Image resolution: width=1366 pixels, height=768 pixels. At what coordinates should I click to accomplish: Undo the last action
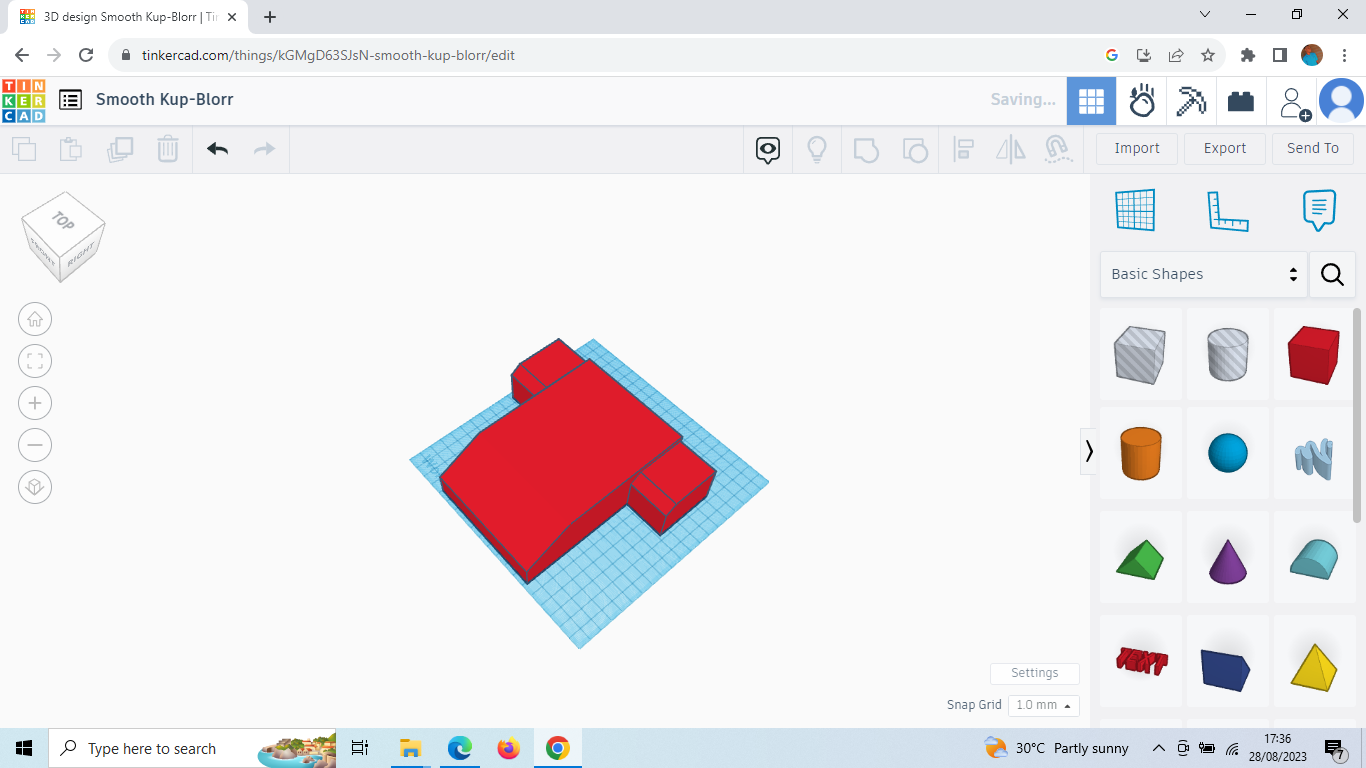217,148
